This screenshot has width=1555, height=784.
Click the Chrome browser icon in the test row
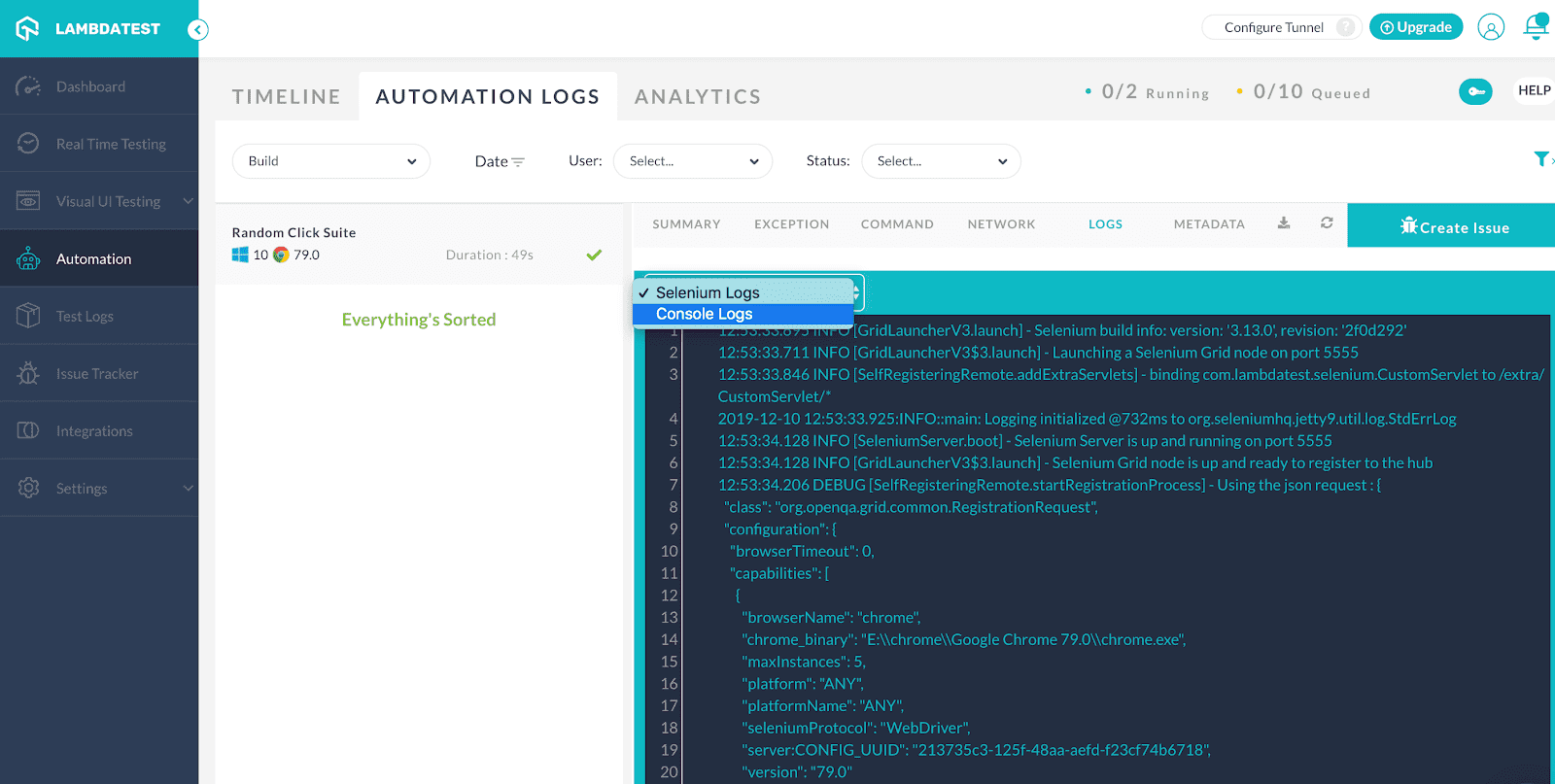click(x=281, y=255)
